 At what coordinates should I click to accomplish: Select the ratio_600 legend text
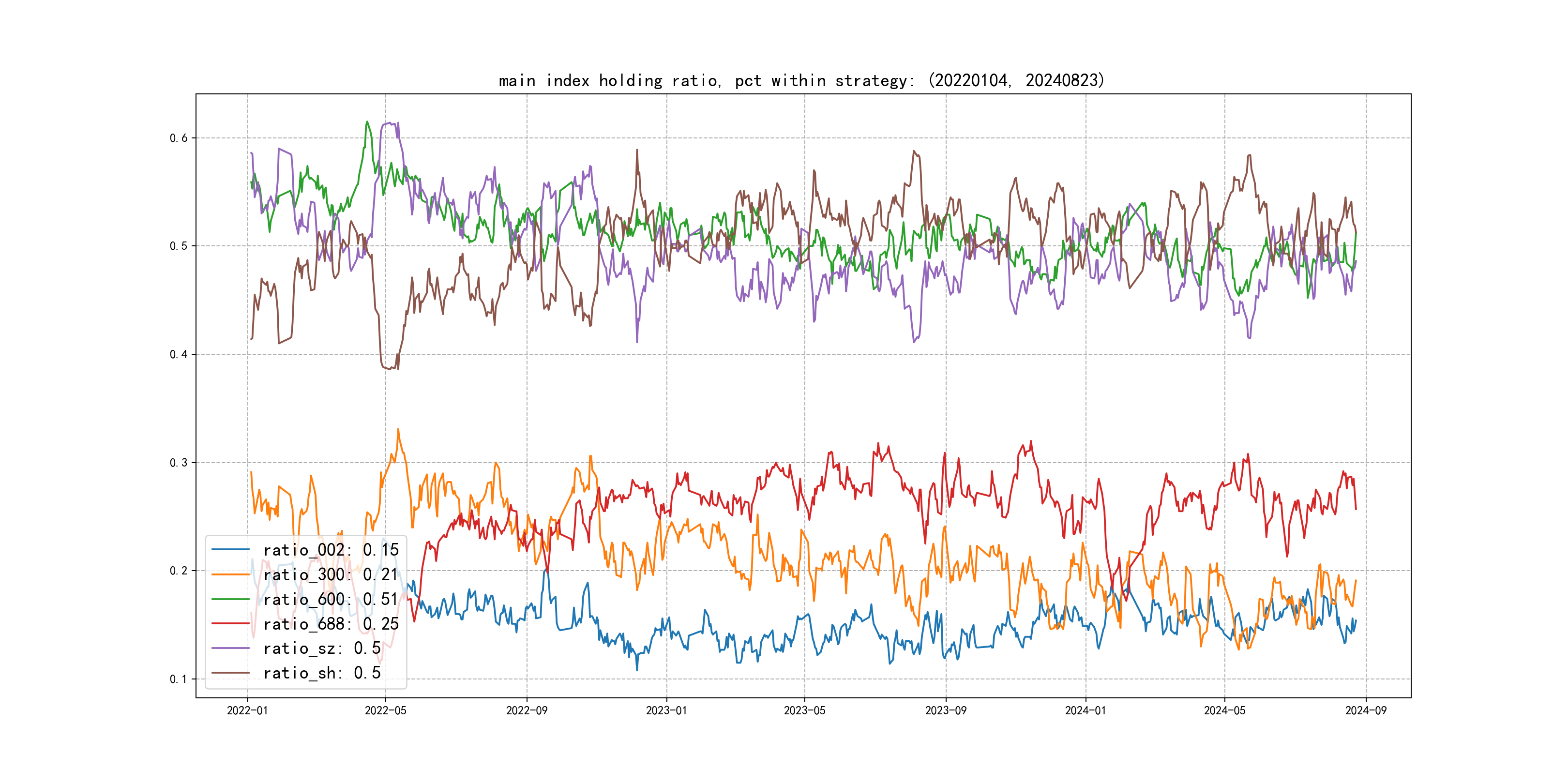tap(331, 599)
